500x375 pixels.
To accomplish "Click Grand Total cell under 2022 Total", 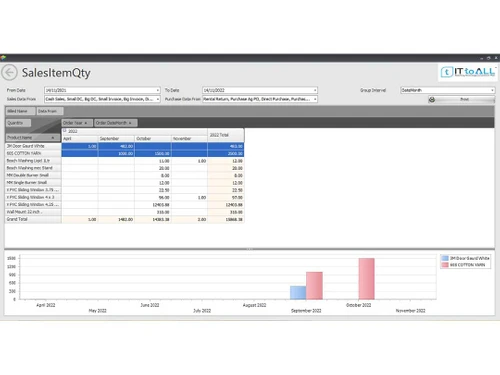I will (x=226, y=220).
